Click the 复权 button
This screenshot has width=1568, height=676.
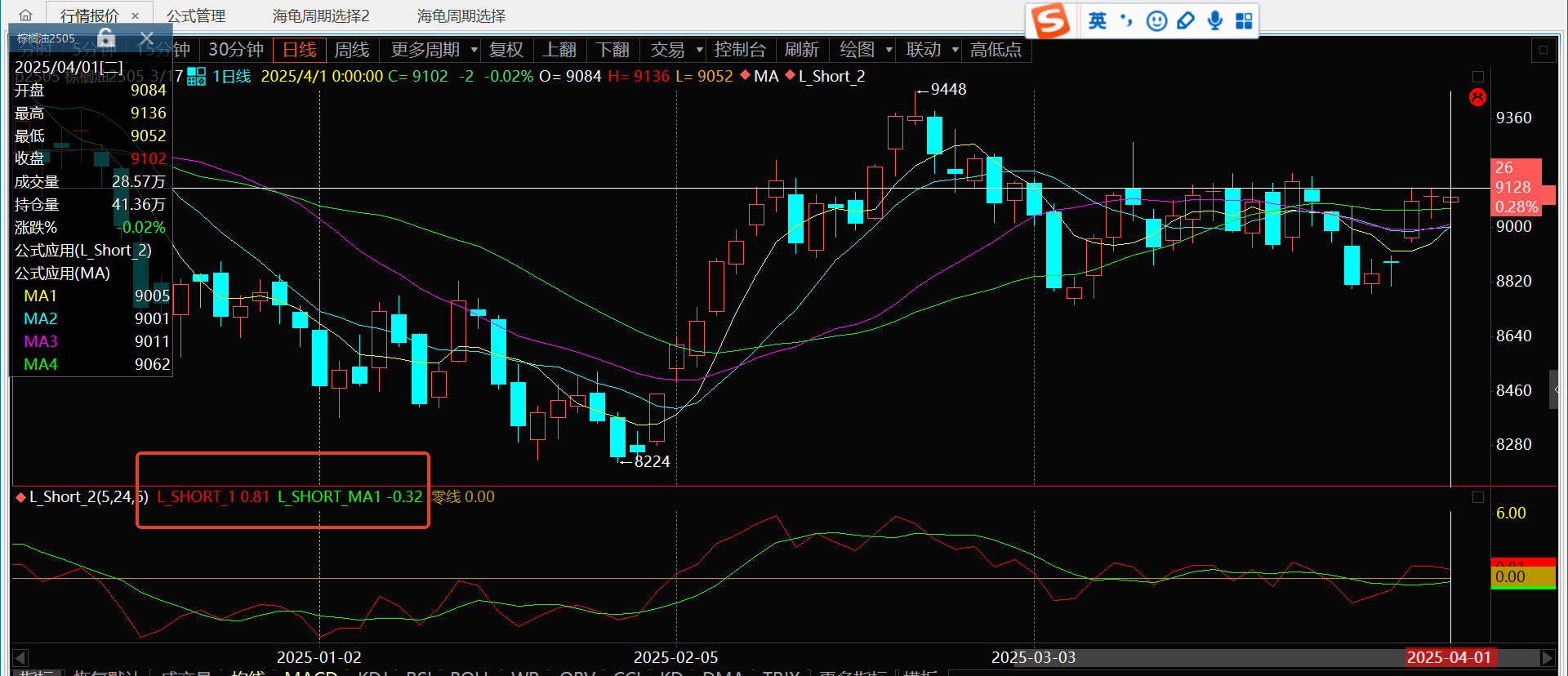506,50
